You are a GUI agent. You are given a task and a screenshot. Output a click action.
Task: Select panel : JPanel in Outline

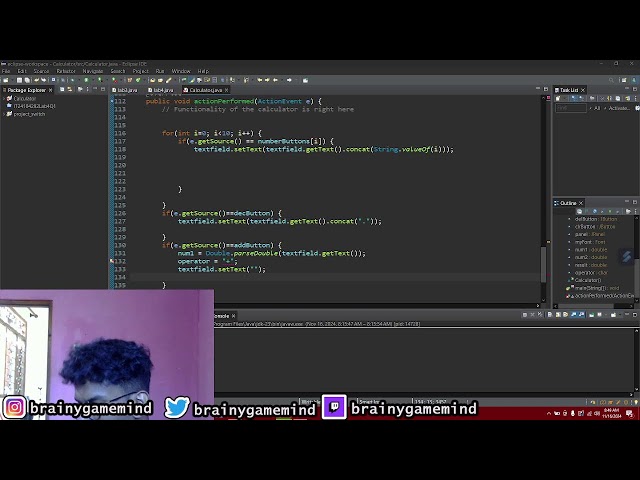(x=590, y=234)
